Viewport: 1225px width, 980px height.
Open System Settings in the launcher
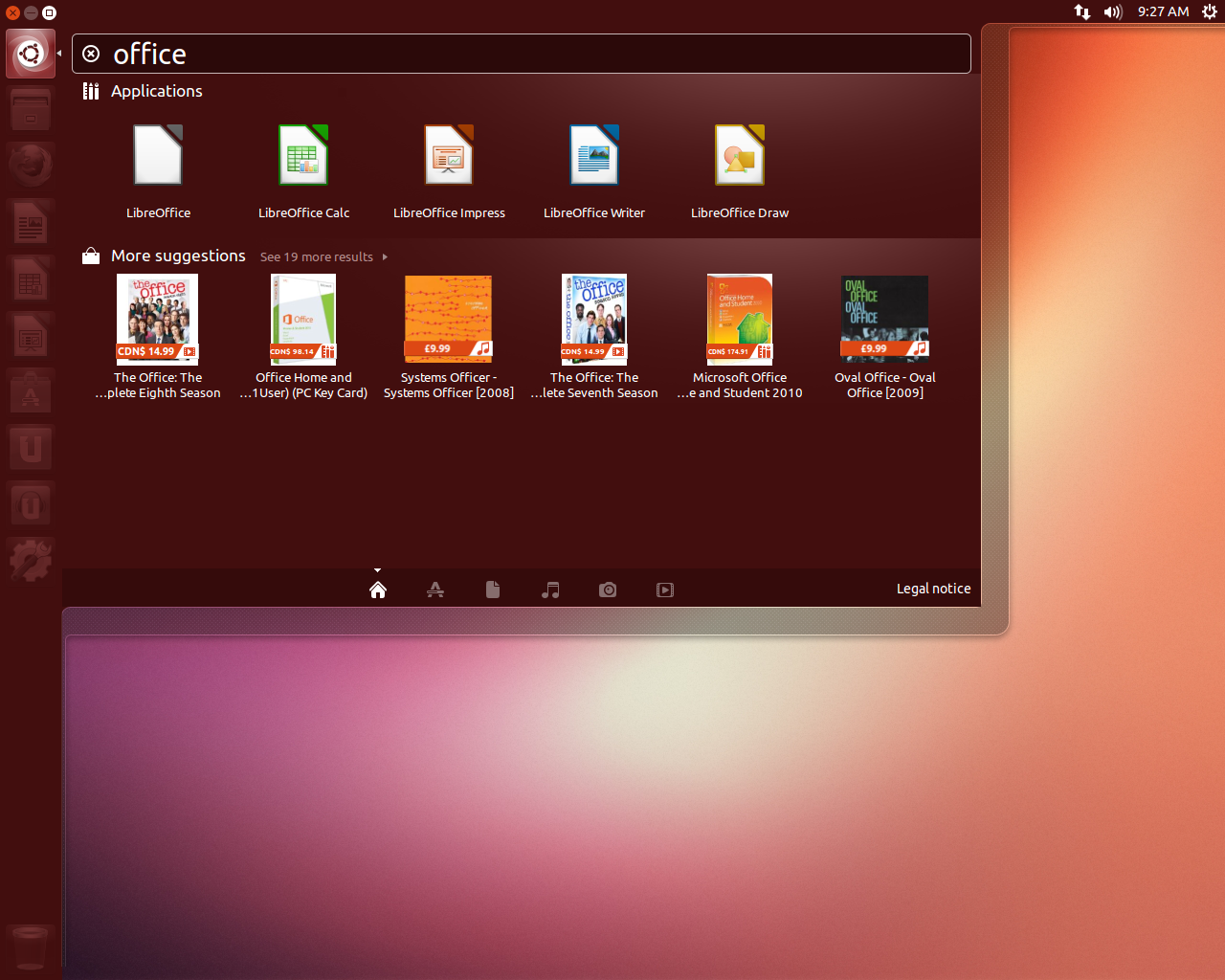tap(31, 560)
